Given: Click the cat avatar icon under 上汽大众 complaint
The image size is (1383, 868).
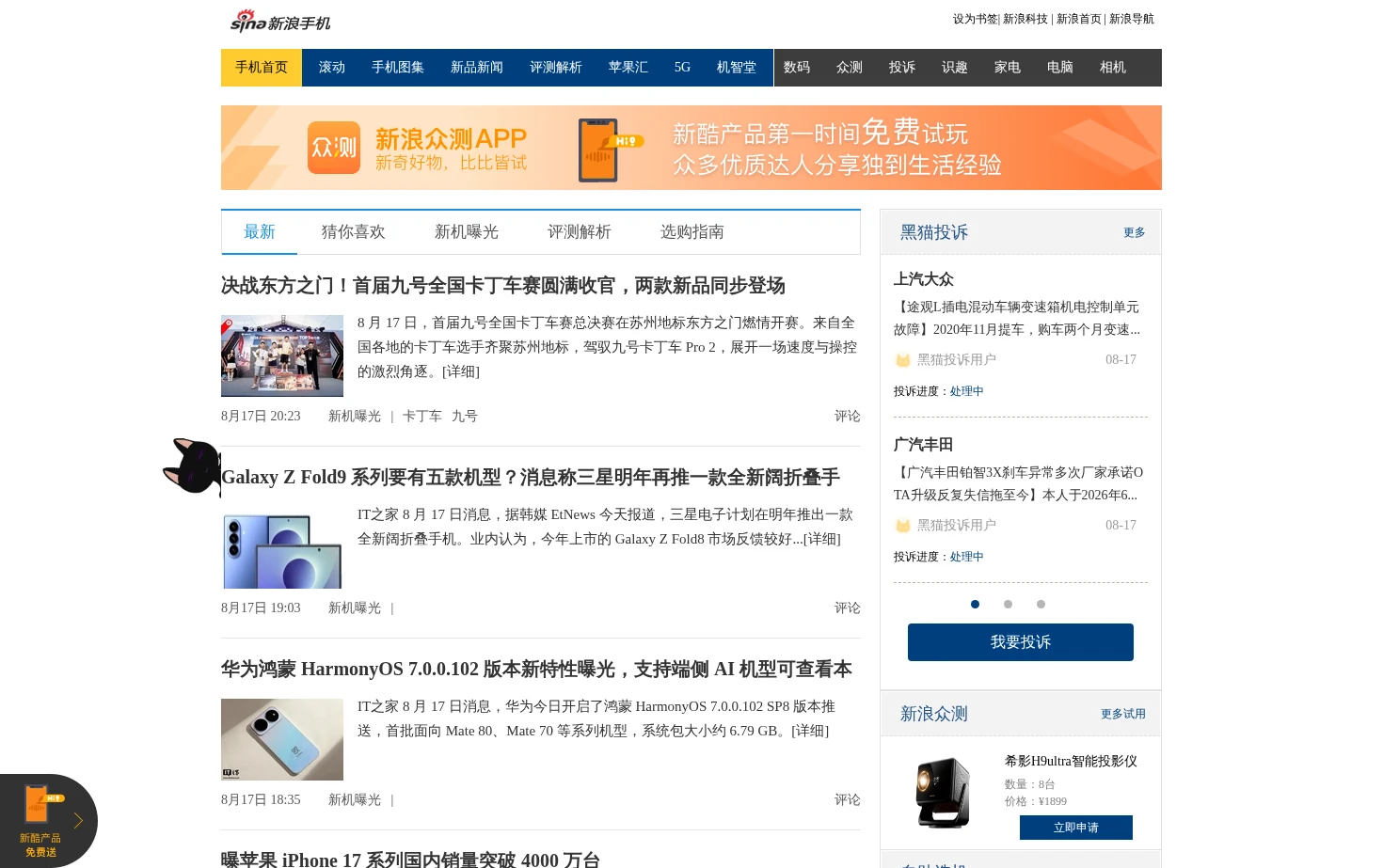Looking at the screenshot, I should pos(903,360).
